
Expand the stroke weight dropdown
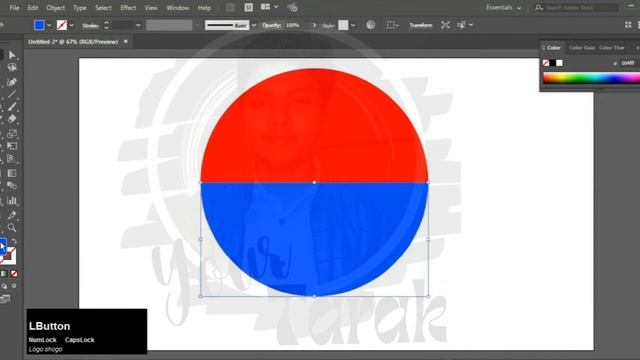[x=138, y=25]
